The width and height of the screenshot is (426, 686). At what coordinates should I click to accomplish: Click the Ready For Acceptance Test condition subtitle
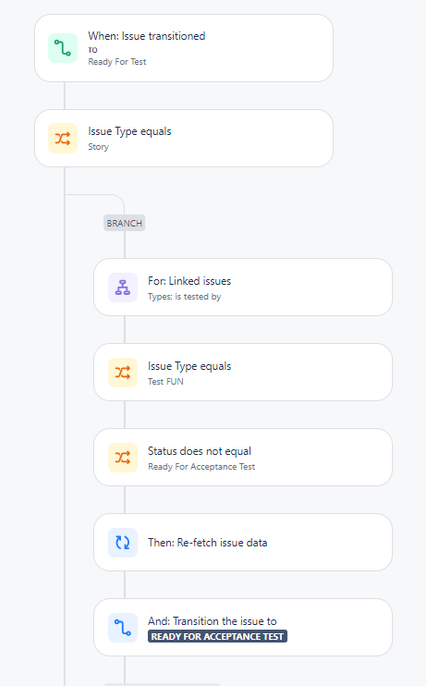click(x=201, y=467)
